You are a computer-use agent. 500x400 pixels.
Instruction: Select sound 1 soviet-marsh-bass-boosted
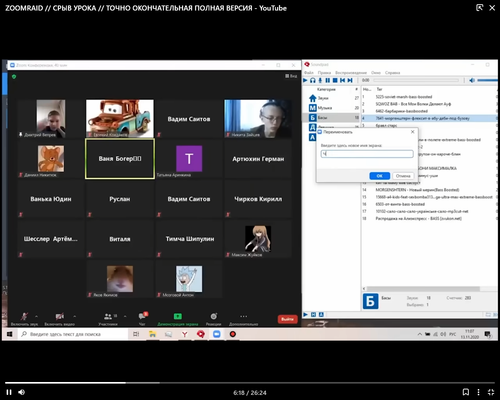pos(429,97)
